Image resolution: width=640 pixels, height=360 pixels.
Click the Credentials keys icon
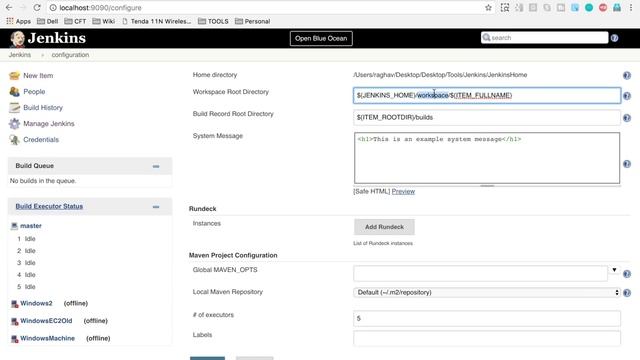[14, 140]
